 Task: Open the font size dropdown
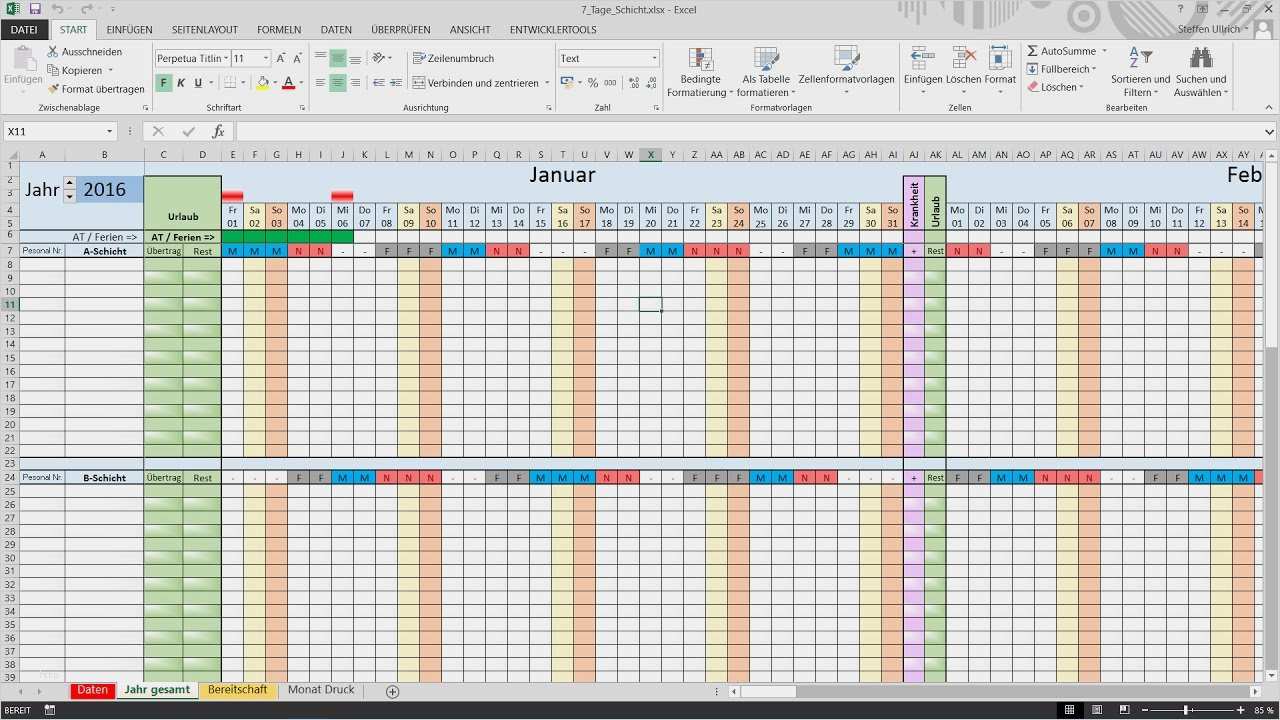[266, 58]
